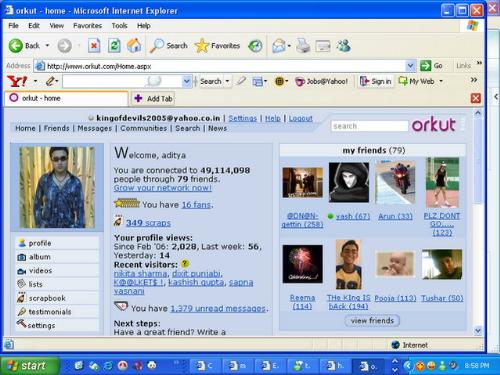Open the Search magnifier toolbar button

pyautogui.click(x=168, y=46)
